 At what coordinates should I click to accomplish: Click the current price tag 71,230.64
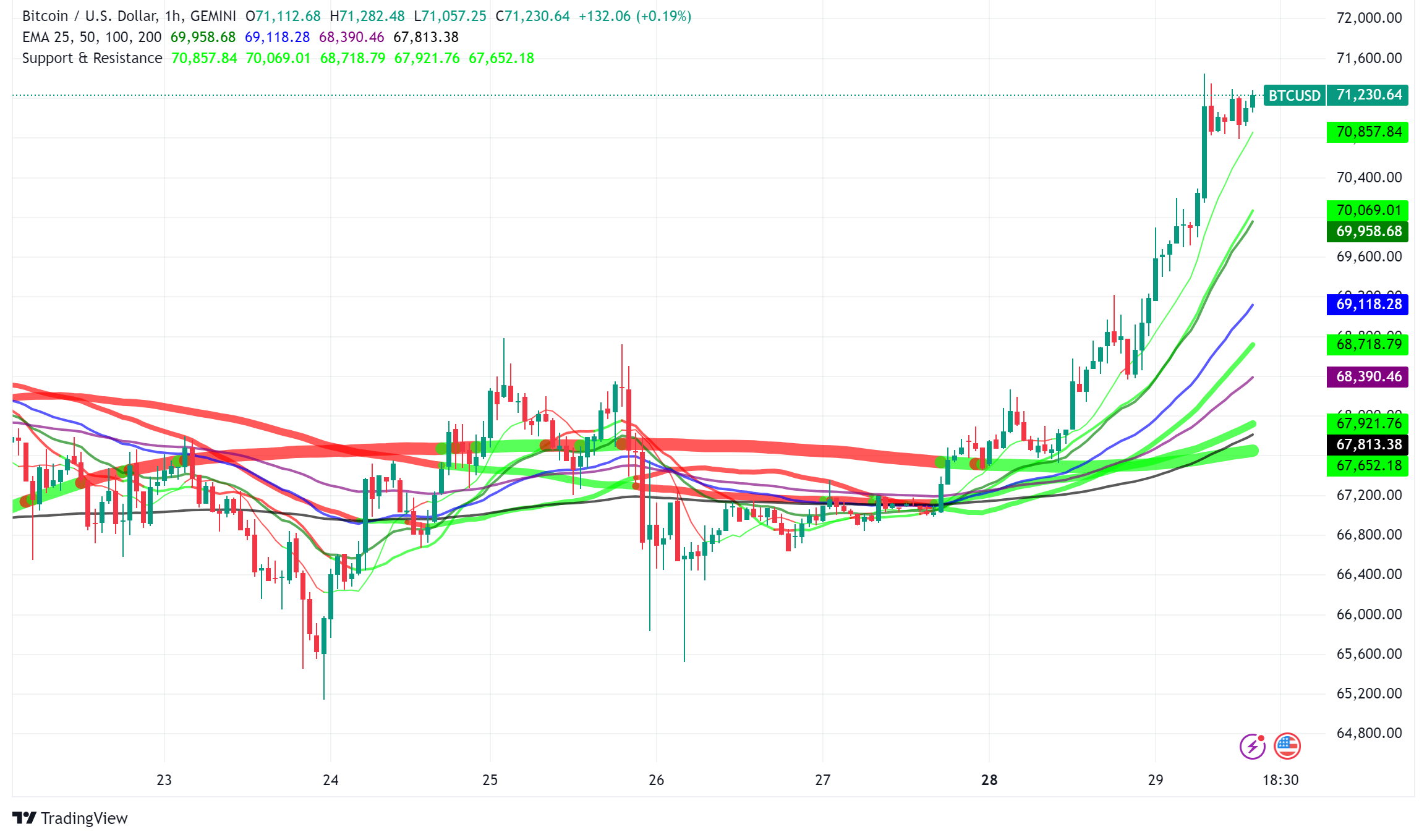coord(1368,95)
